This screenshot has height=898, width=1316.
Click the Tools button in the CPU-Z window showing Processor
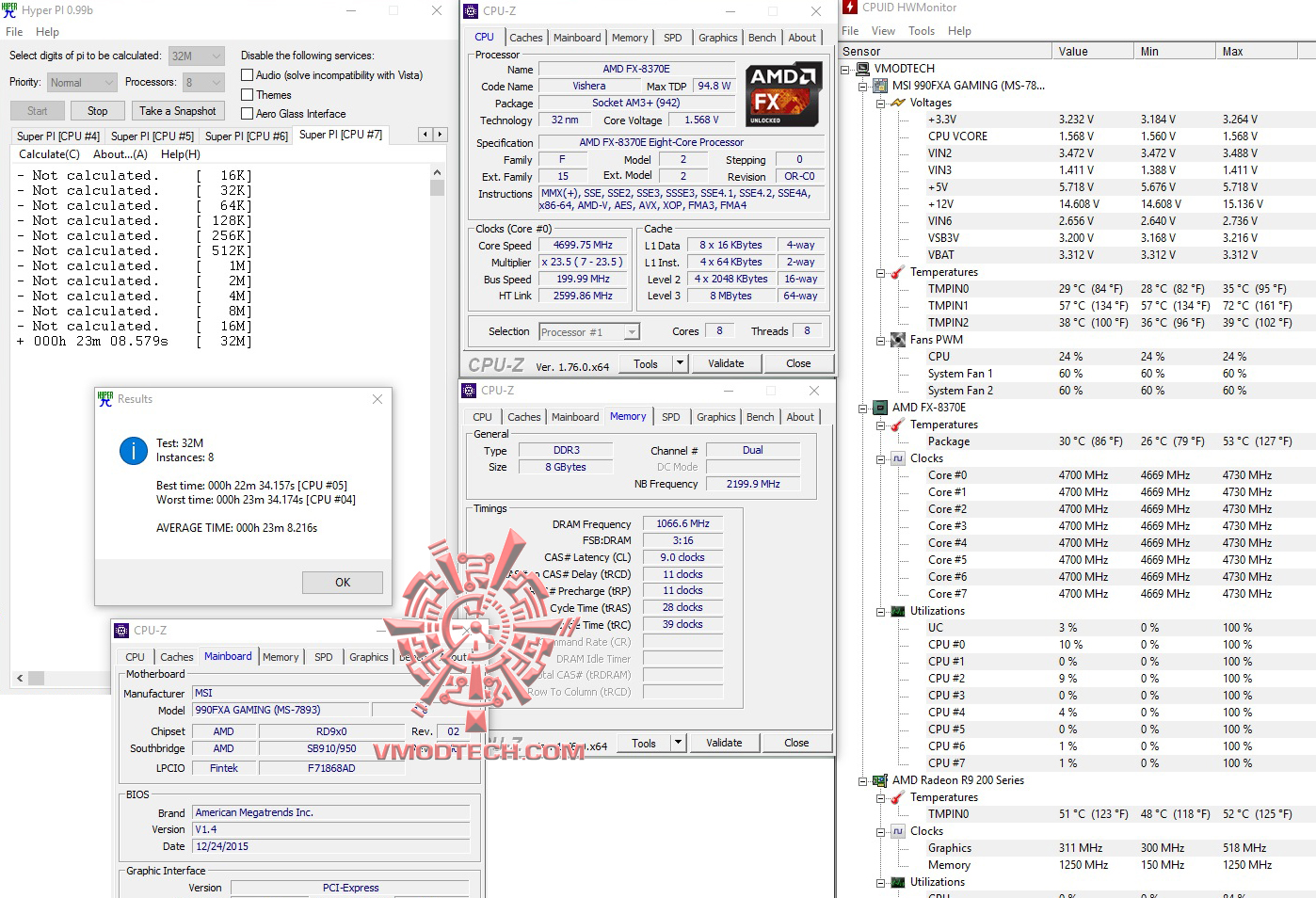tap(646, 363)
